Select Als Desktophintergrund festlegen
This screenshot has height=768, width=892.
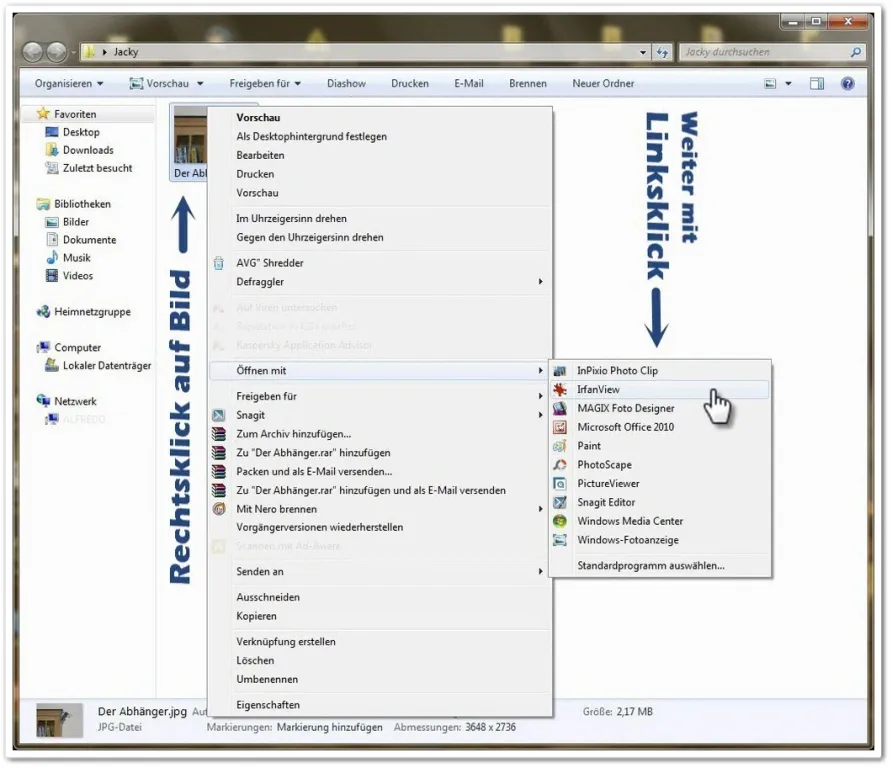tap(380, 137)
